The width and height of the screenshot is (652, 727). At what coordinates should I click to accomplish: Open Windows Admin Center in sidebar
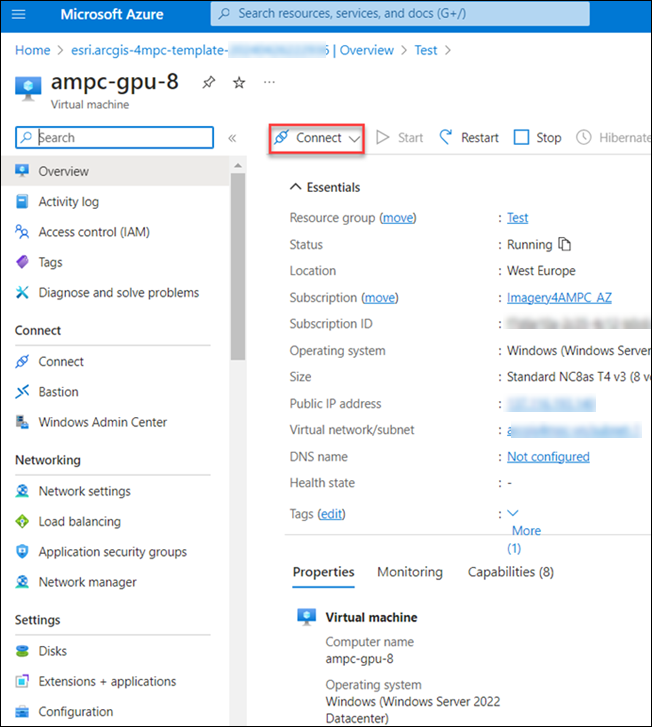click(x=102, y=422)
